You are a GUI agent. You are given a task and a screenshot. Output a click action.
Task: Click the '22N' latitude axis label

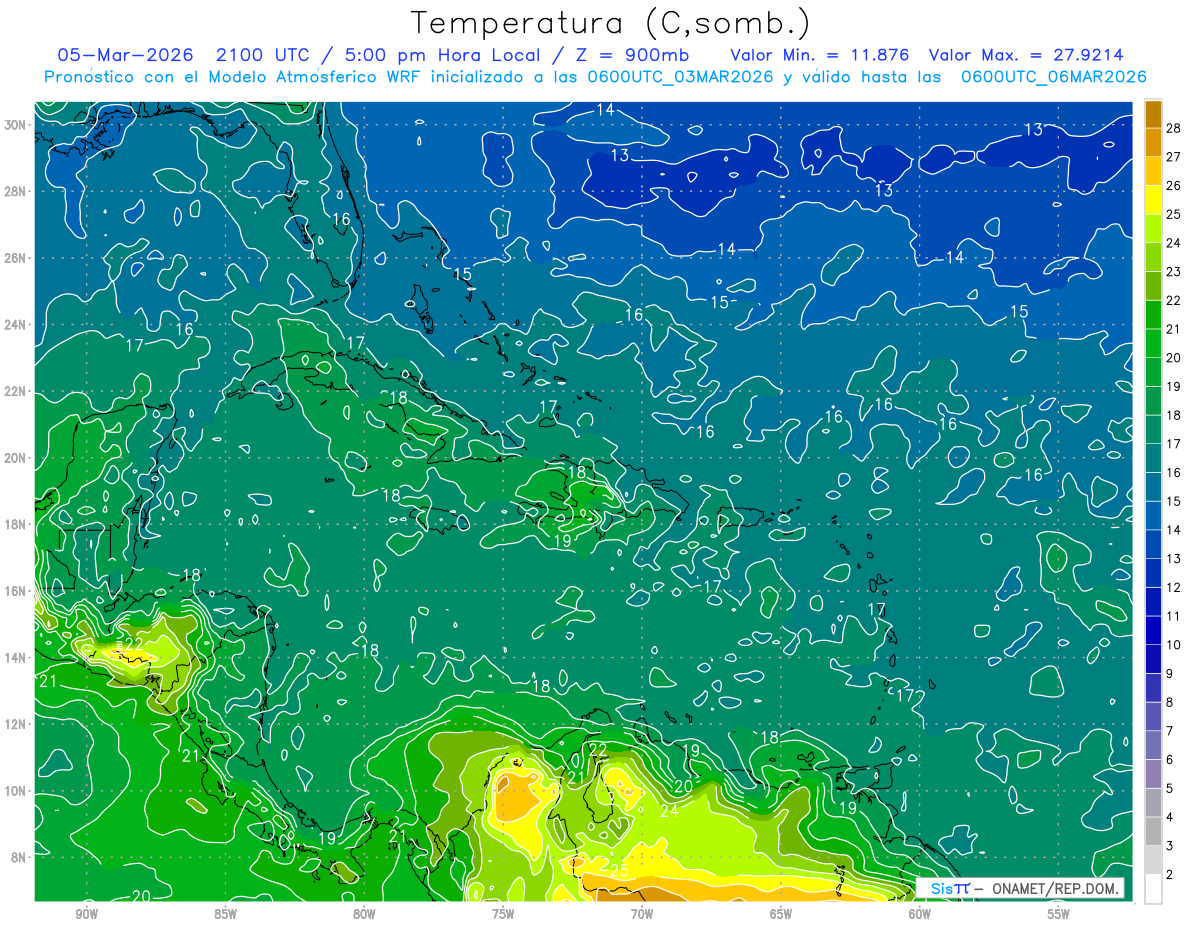coord(14,391)
